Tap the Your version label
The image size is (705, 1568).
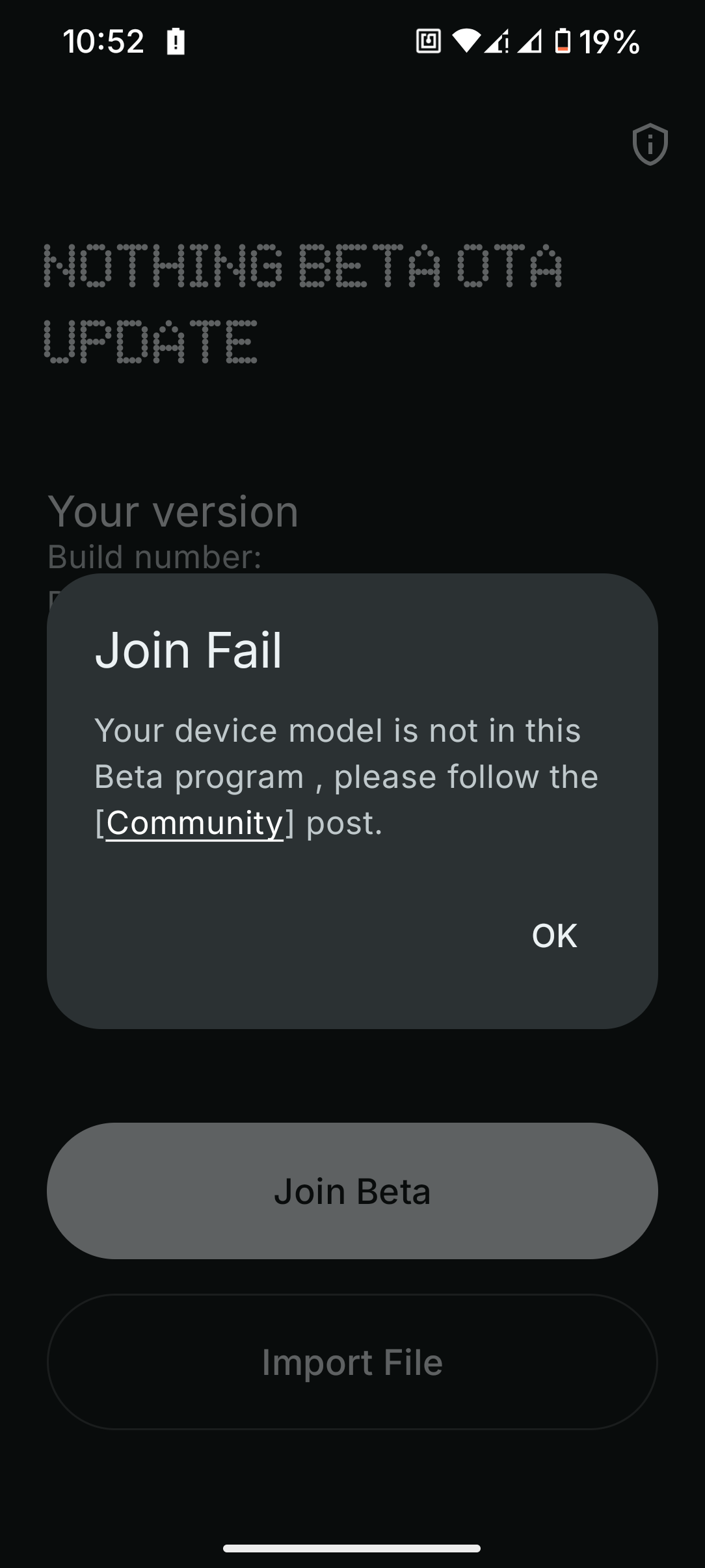pos(173,512)
